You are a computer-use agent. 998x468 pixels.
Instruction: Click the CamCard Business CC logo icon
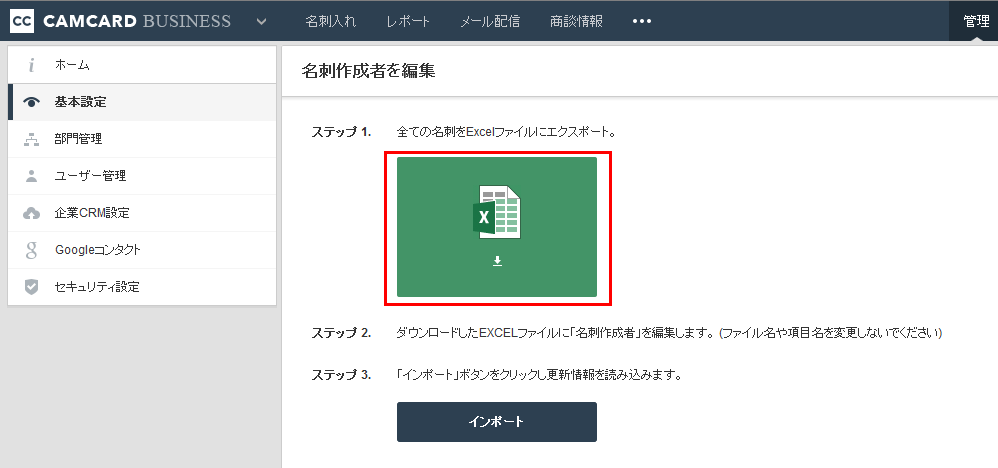tap(22, 21)
